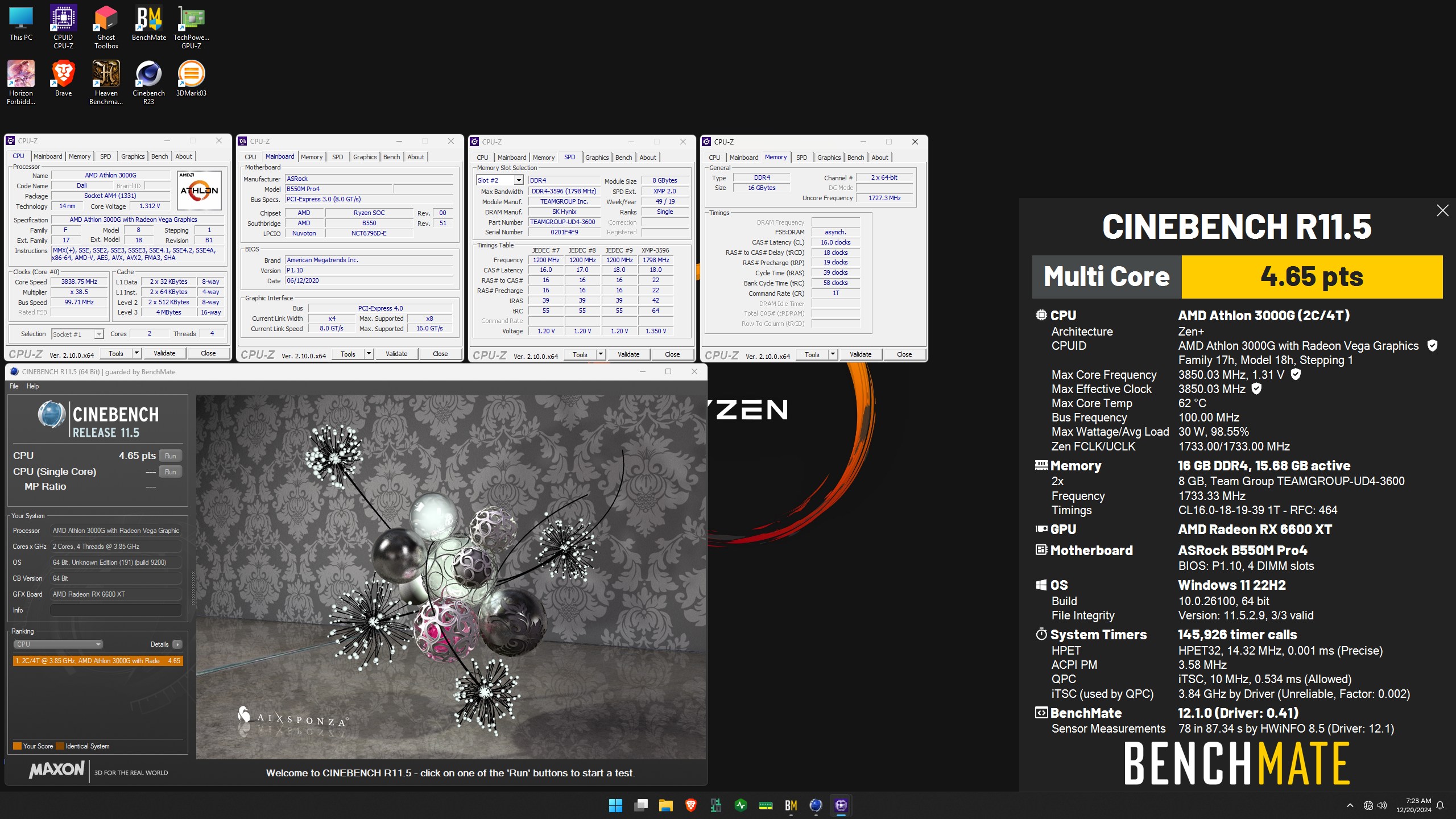Open the Heaven Benchmark desktop shortcut
The image size is (1456, 819).
tap(106, 82)
